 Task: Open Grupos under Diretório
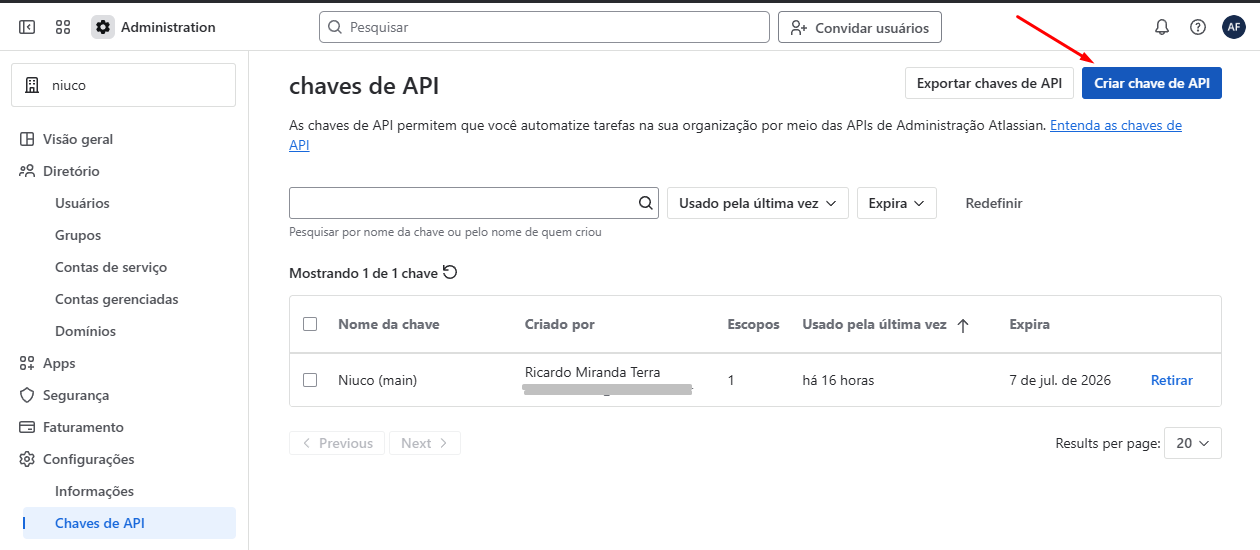tap(78, 235)
